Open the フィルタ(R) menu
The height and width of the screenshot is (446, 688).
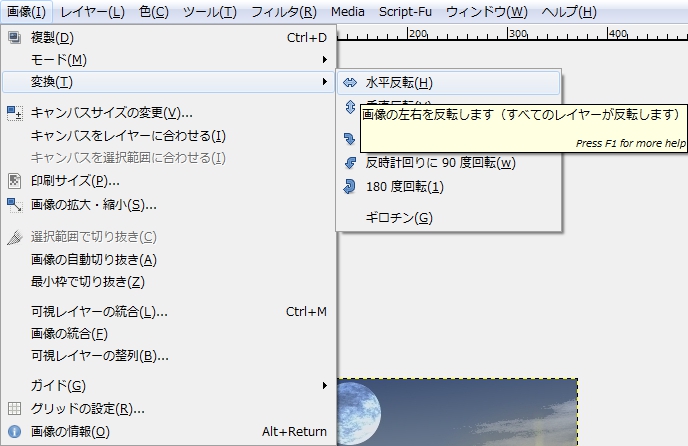pos(284,12)
